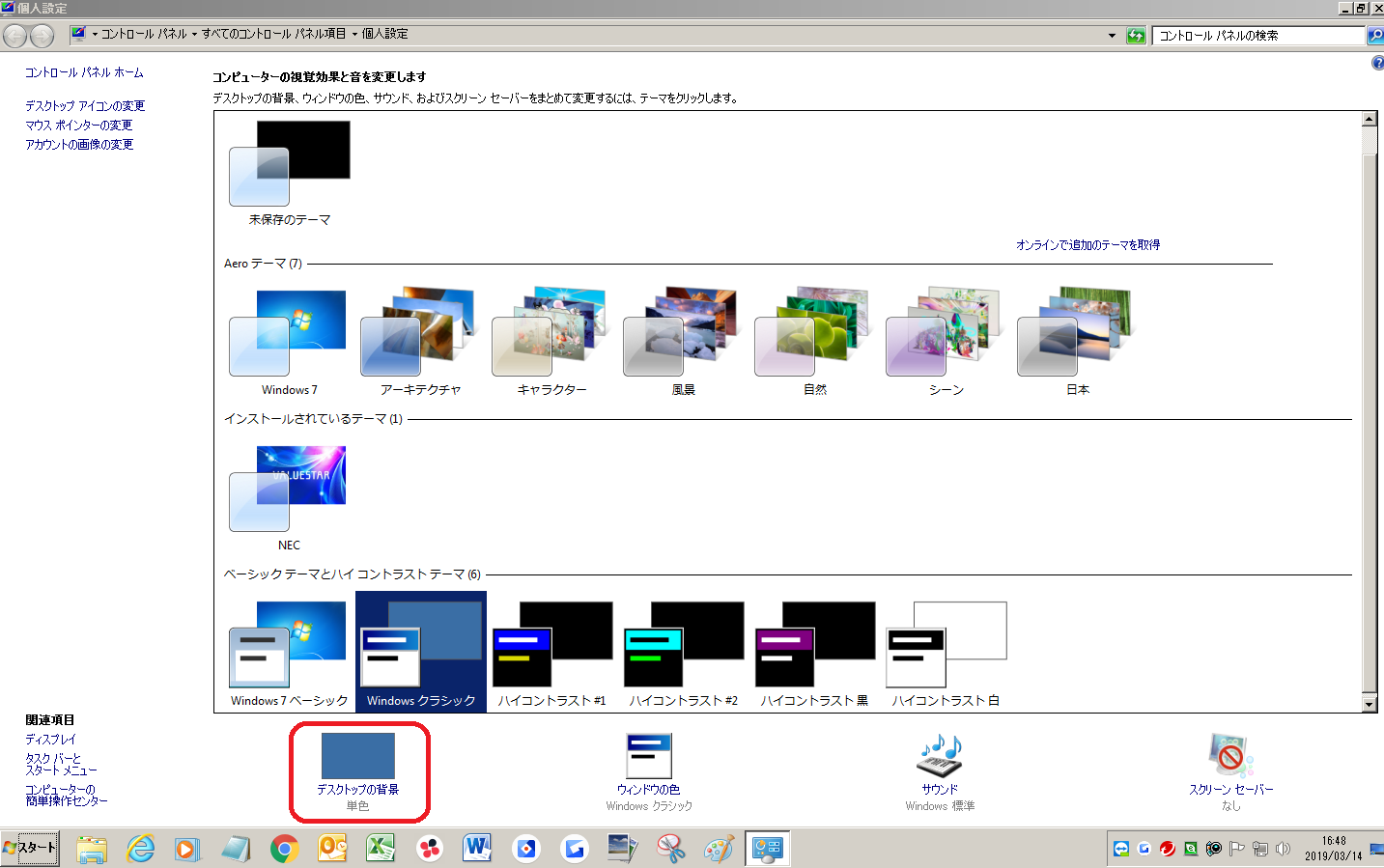
Task: Select the 自然 theme
Action: point(814,342)
